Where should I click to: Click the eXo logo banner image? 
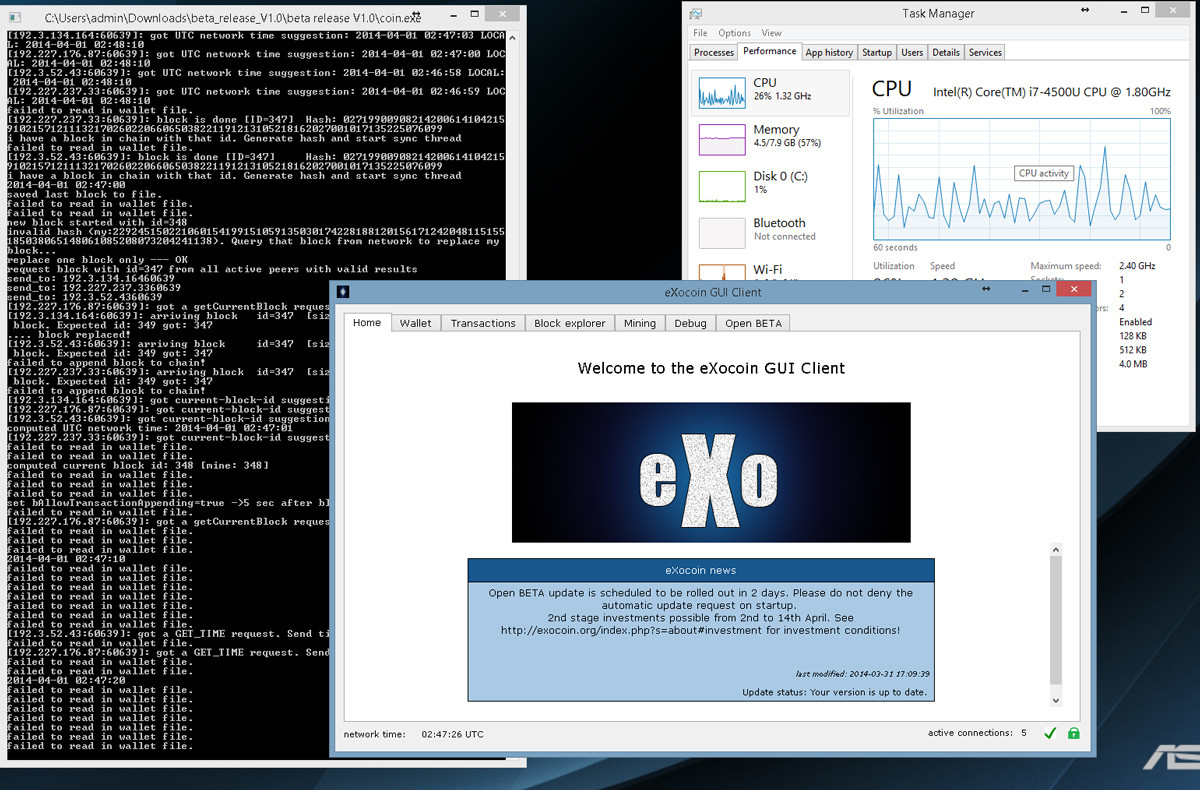pyautogui.click(x=711, y=472)
